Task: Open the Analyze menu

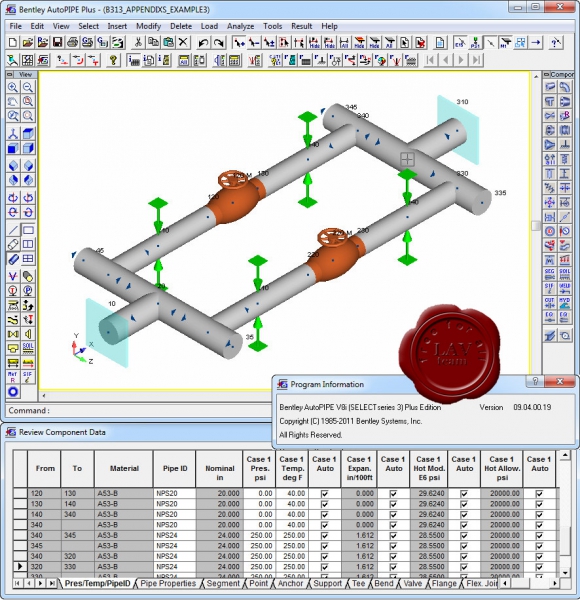Action: tap(240, 26)
